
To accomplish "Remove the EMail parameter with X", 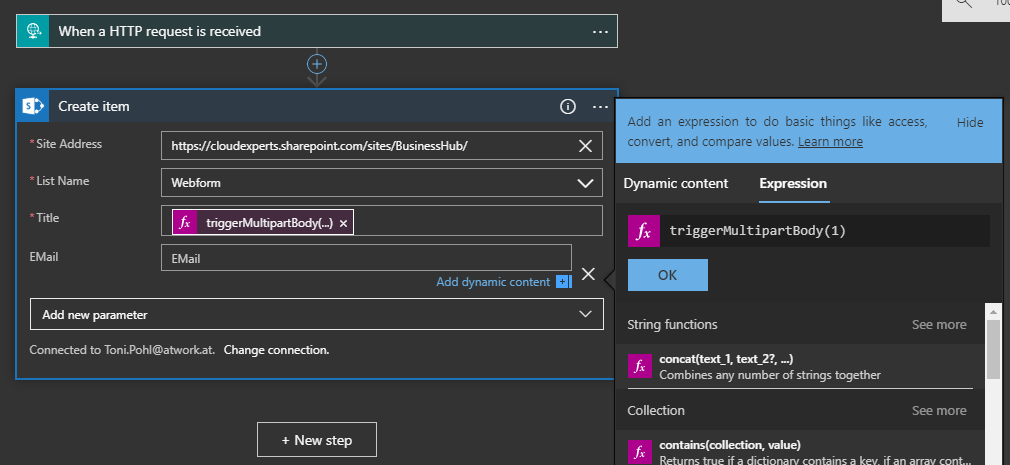I will coord(588,274).
